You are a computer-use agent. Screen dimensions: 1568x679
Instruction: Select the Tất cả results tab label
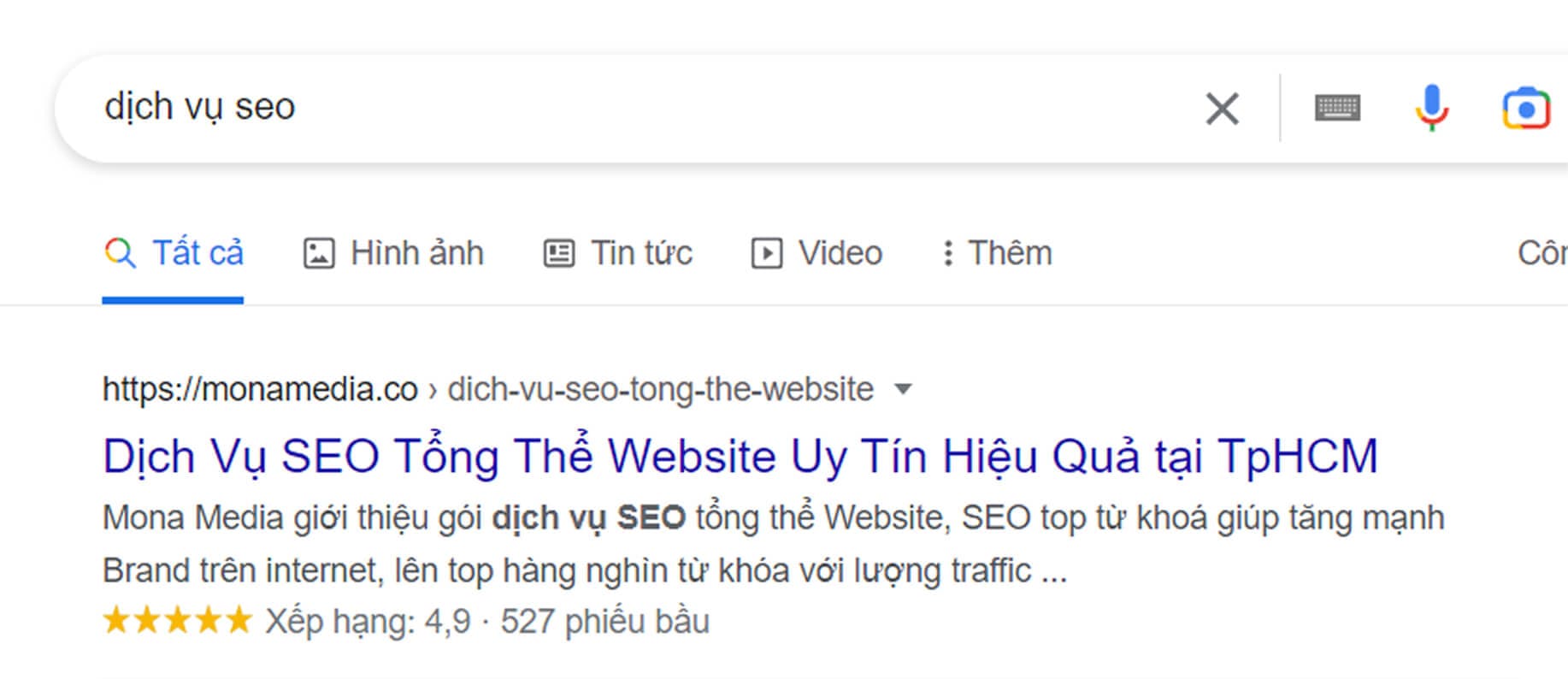[x=197, y=253]
